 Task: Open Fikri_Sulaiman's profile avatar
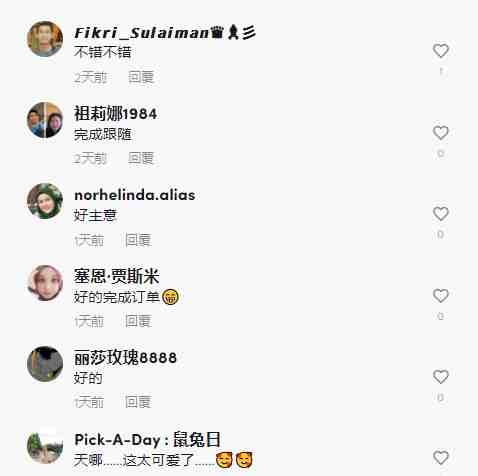[x=45, y=39]
